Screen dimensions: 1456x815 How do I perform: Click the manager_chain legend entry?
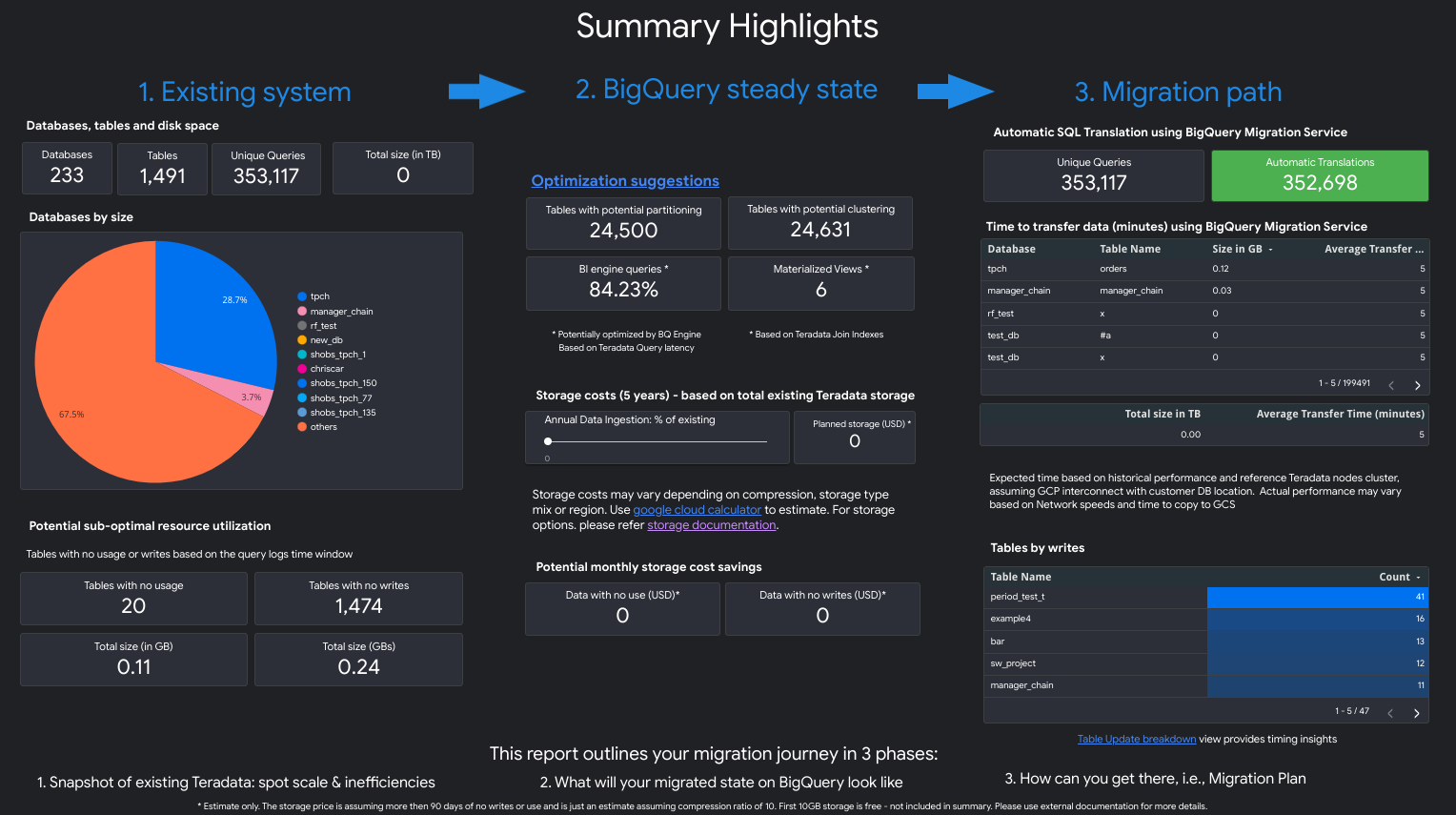[x=341, y=312]
